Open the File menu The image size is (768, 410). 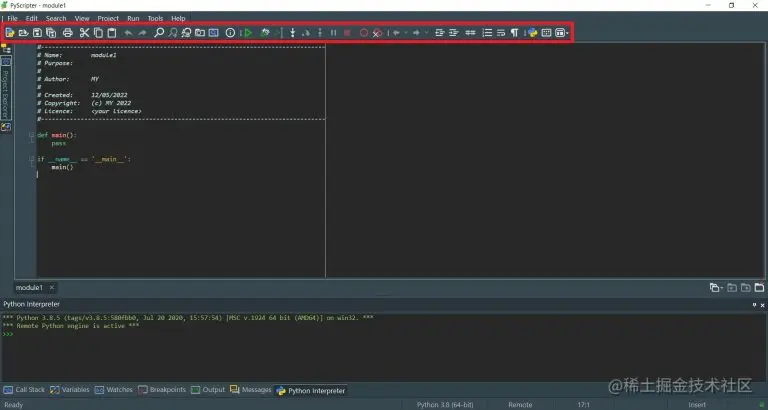(x=12, y=18)
